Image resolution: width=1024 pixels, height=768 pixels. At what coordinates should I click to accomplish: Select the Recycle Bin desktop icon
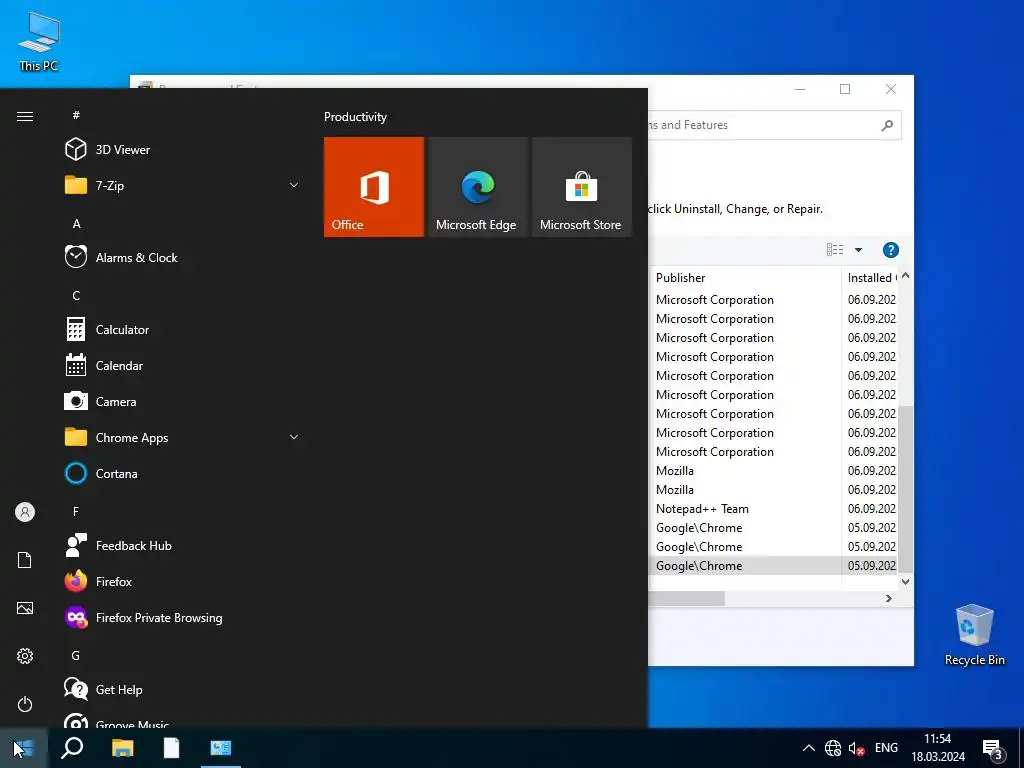pos(974,634)
